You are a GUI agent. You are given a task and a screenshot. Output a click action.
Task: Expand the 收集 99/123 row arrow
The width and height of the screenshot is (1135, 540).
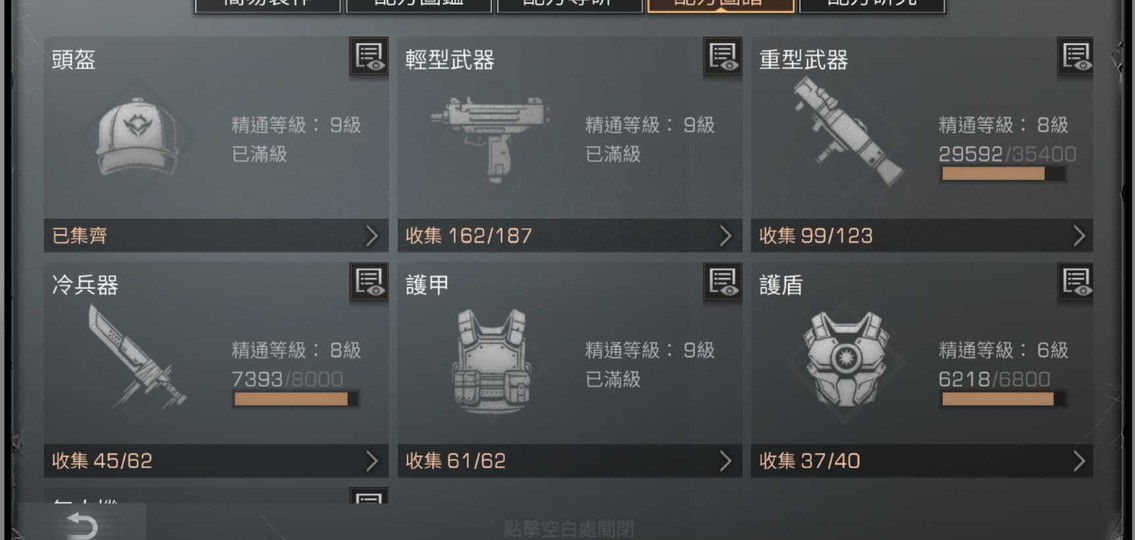click(1079, 236)
